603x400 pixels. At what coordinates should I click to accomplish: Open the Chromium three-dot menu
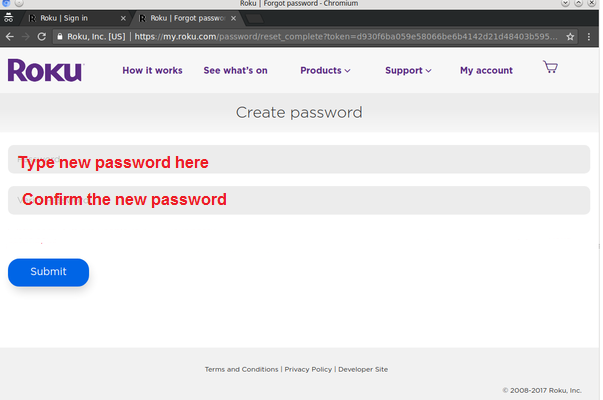tap(589, 37)
